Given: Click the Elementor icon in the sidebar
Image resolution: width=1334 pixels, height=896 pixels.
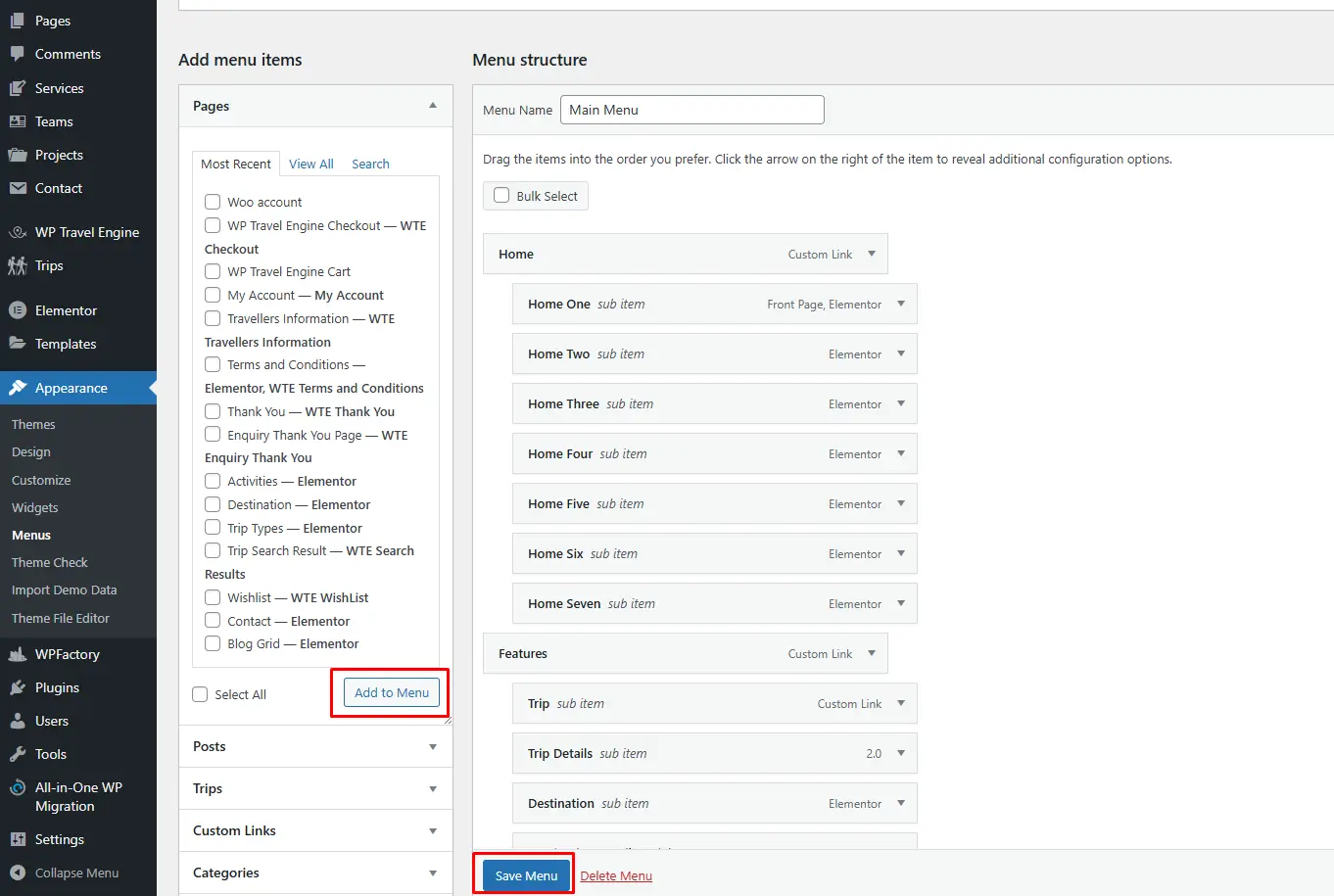Looking at the screenshot, I should pos(18,310).
